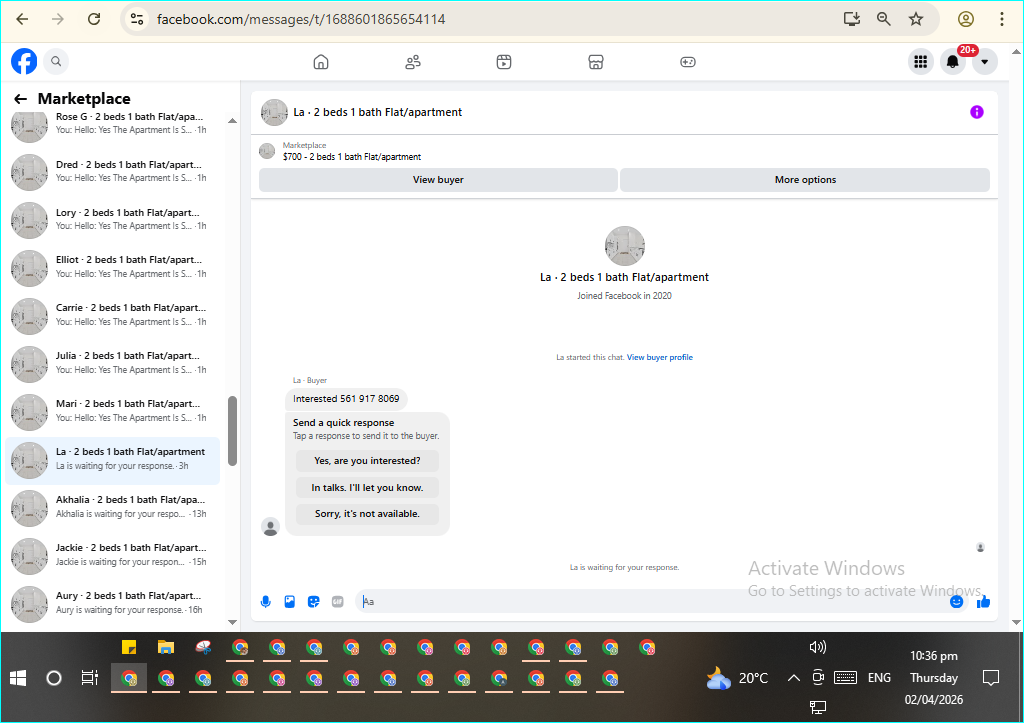Go back with the browser back arrow
This screenshot has width=1024, height=723.
point(22,19)
